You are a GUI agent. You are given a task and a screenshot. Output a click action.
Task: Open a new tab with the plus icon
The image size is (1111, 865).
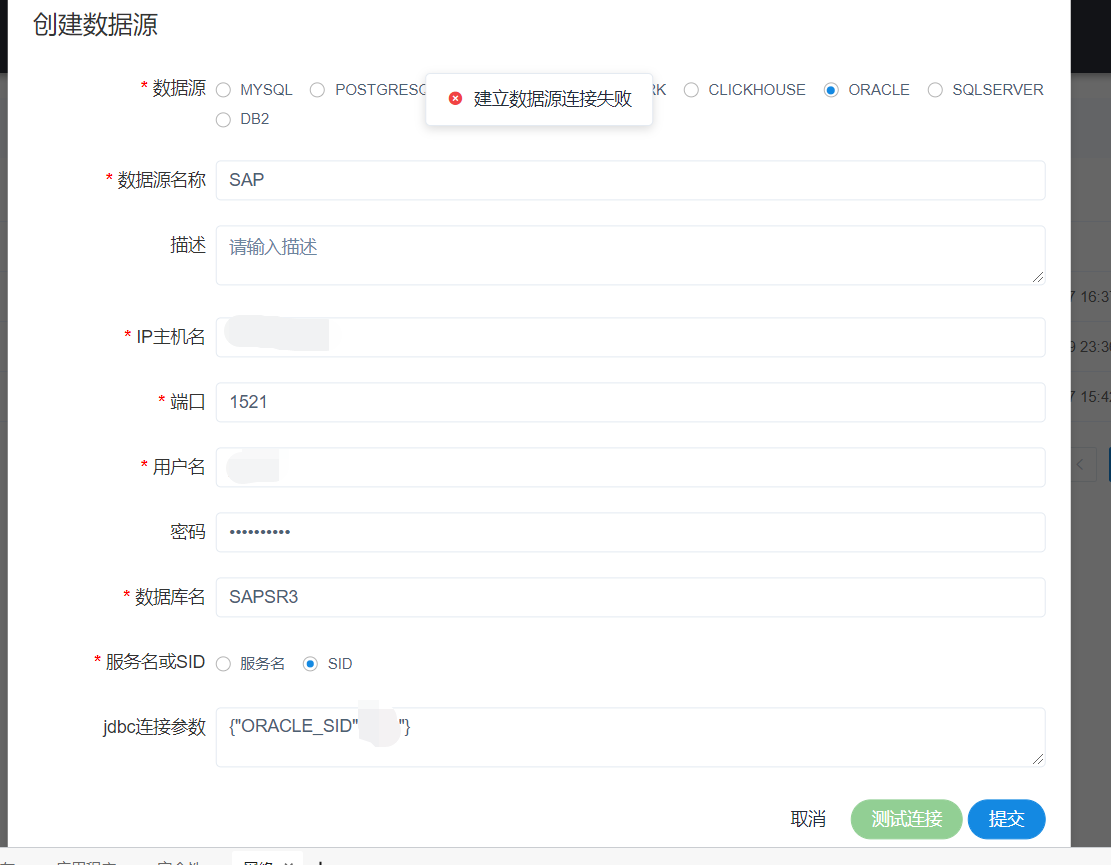tap(318, 860)
